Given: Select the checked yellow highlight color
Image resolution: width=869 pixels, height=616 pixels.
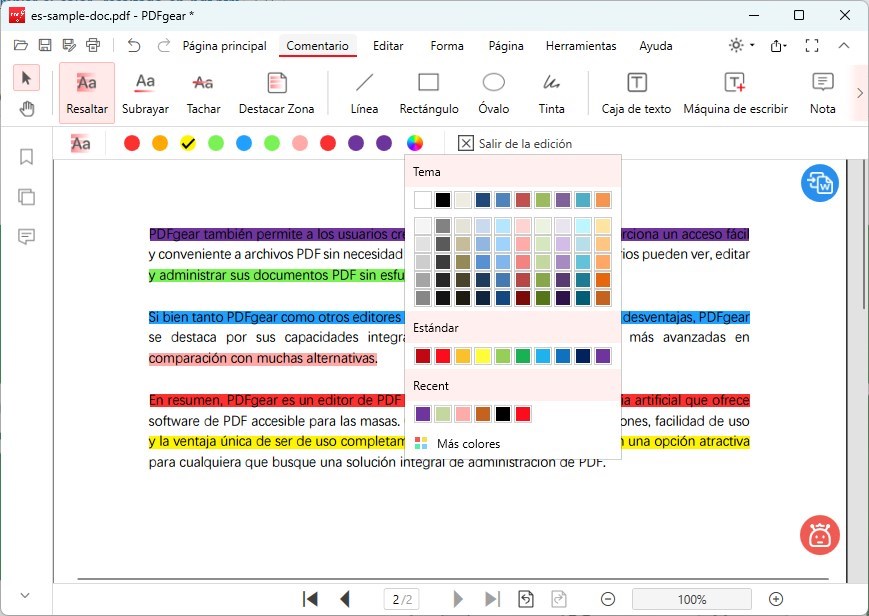Looking at the screenshot, I should pyautogui.click(x=188, y=144).
